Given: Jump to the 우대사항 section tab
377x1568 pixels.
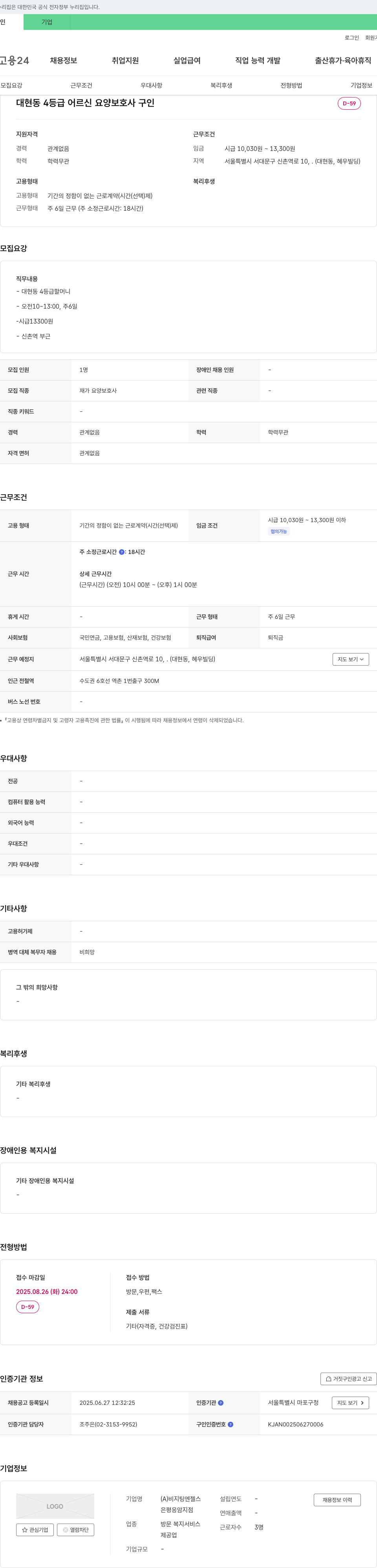Looking at the screenshot, I should coord(152,85).
